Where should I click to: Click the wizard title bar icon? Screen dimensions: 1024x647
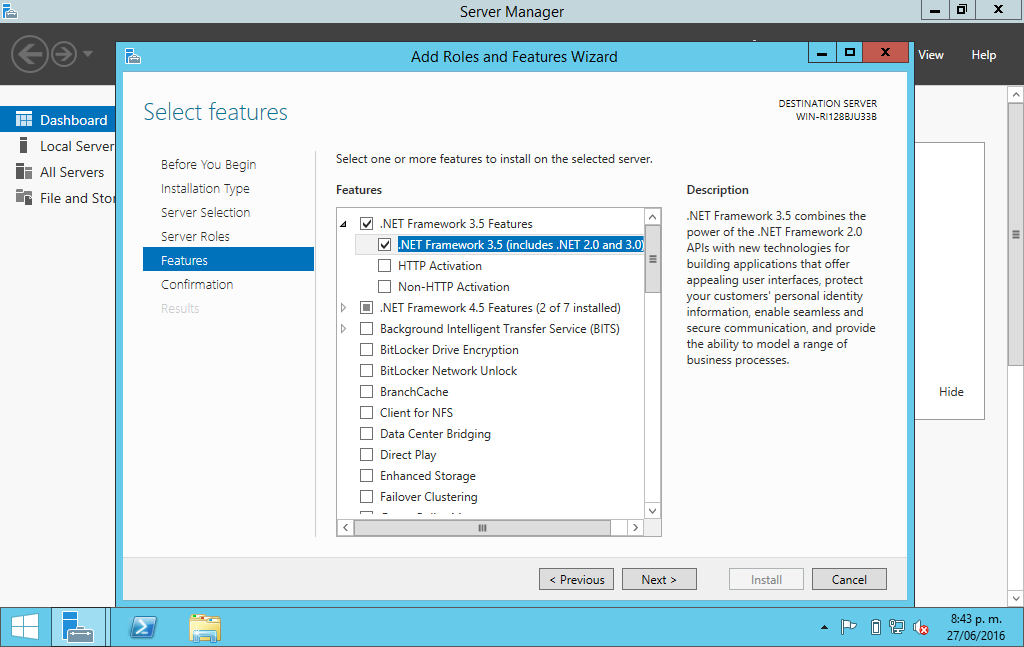133,57
